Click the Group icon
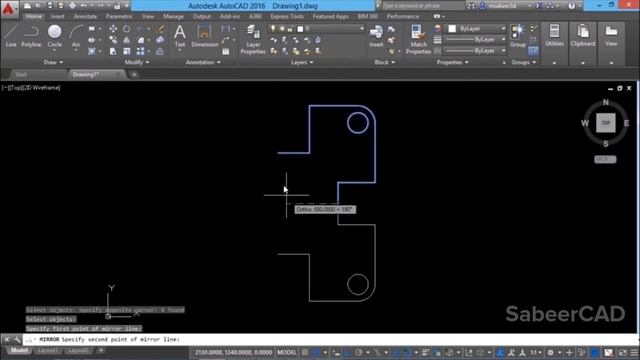The width and height of the screenshot is (640, 360). (x=518, y=36)
